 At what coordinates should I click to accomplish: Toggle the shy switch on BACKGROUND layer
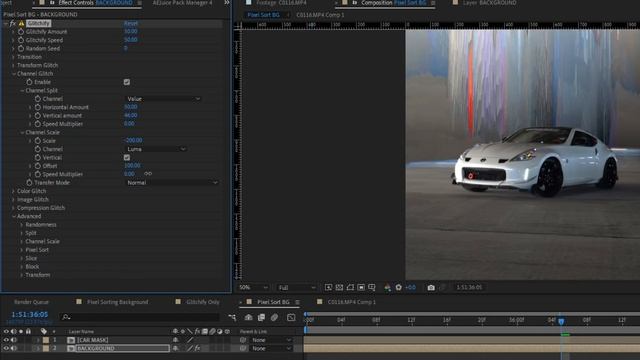point(176,348)
